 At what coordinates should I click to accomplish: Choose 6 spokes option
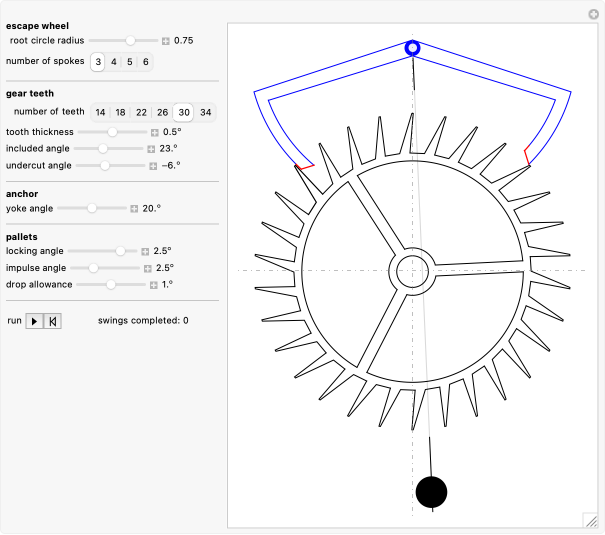tap(146, 62)
